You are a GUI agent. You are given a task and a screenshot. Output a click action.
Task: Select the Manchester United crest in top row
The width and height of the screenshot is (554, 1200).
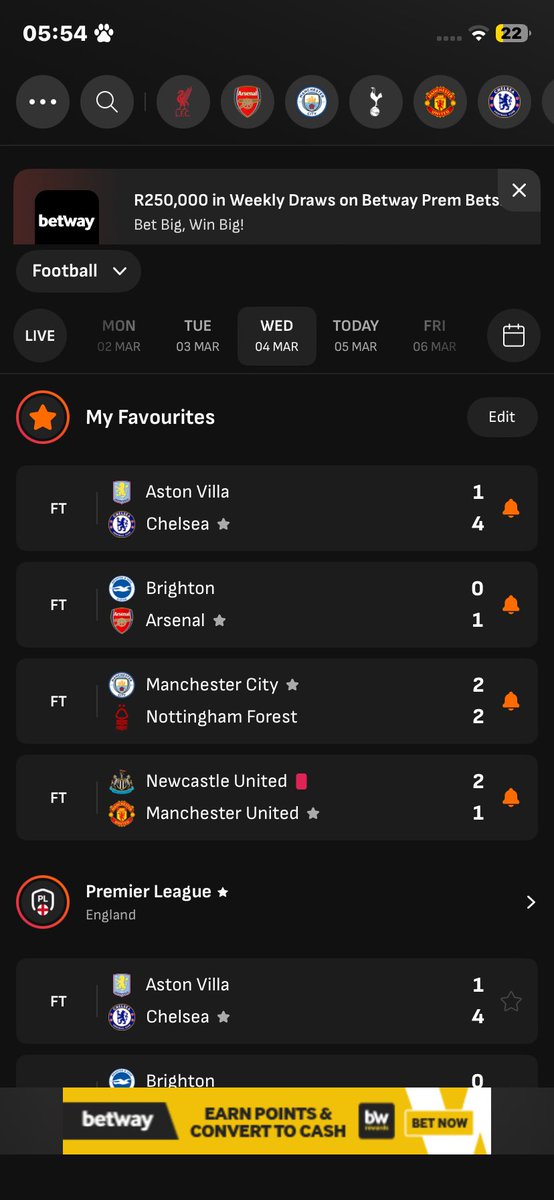pyautogui.click(x=440, y=102)
